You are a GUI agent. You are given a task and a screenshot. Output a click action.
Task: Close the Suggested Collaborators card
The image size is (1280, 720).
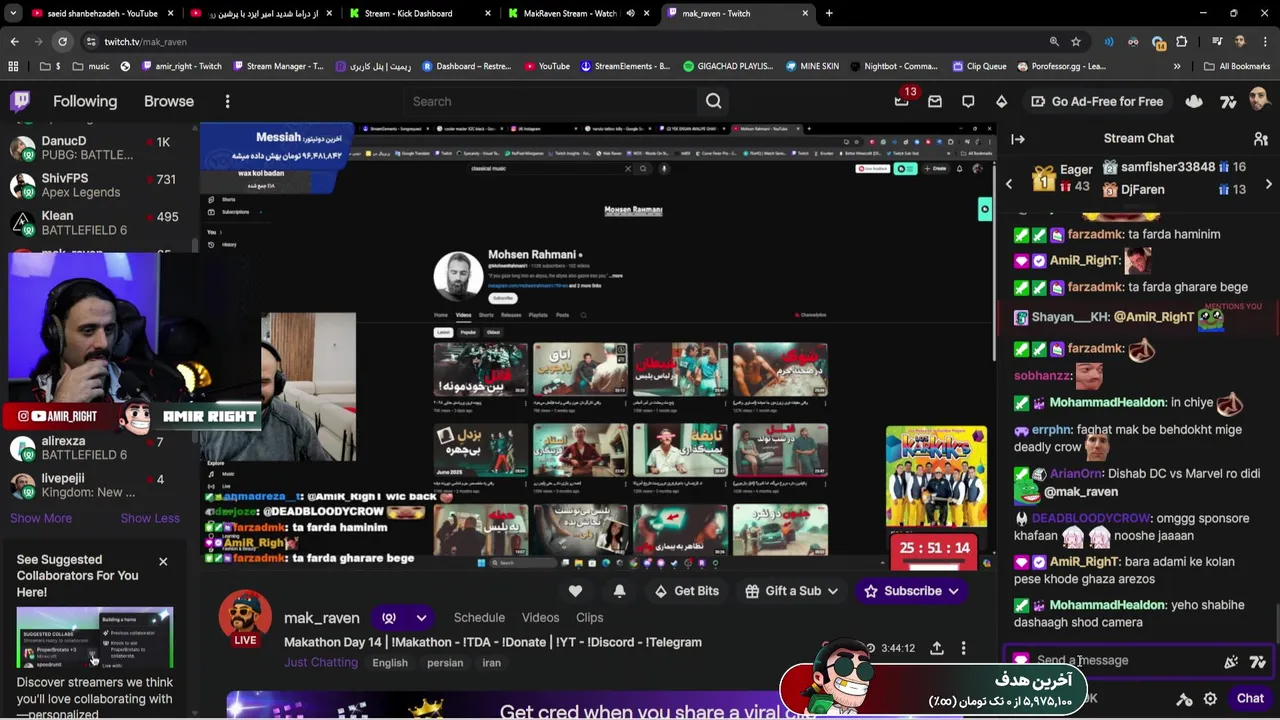coord(163,562)
